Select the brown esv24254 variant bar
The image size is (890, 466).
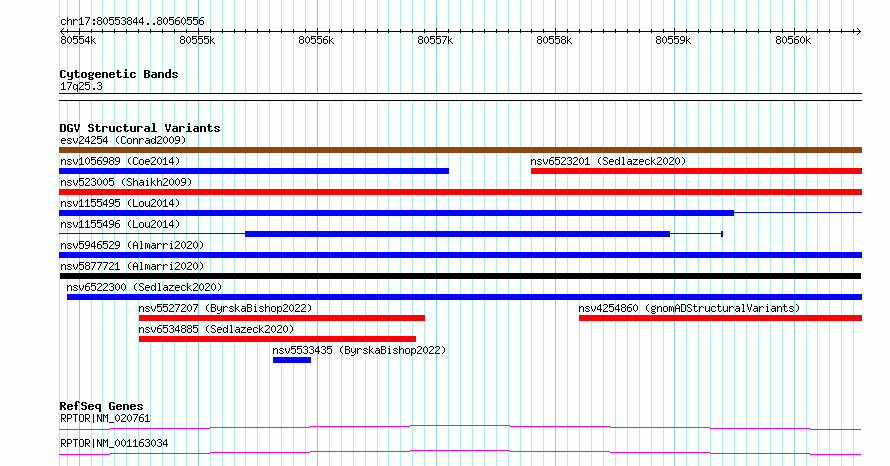coord(460,150)
